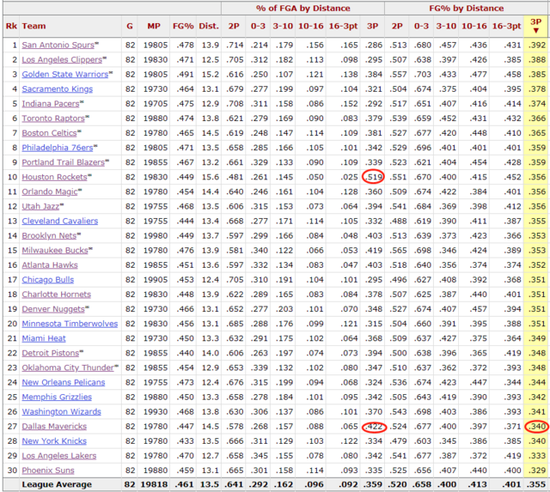Open the Cleveland Cavaliers team link

coord(60,221)
